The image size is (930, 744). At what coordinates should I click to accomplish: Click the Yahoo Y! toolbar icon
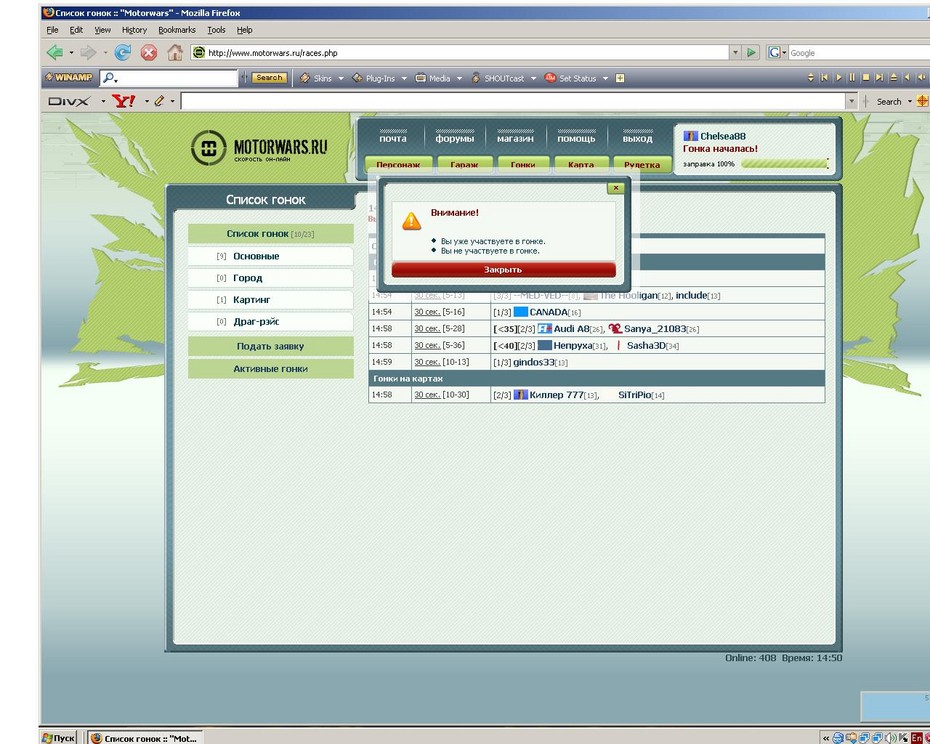coord(123,101)
